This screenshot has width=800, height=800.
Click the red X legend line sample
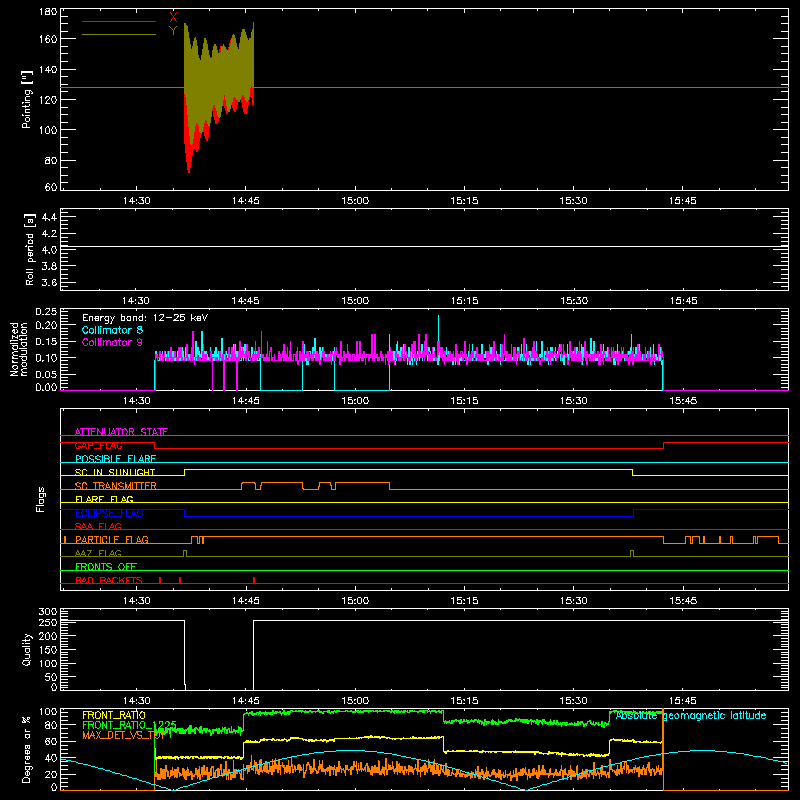pyautogui.click(x=119, y=21)
